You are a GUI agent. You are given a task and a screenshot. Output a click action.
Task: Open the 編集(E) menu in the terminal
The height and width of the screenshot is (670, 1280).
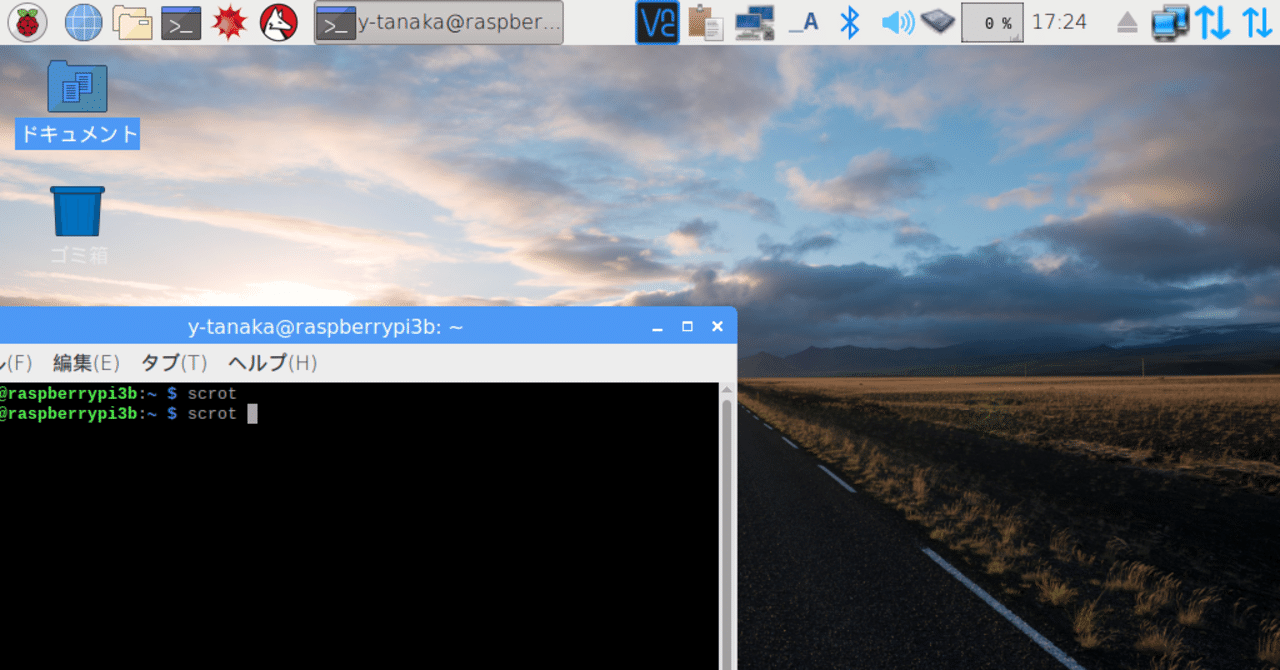(x=86, y=363)
